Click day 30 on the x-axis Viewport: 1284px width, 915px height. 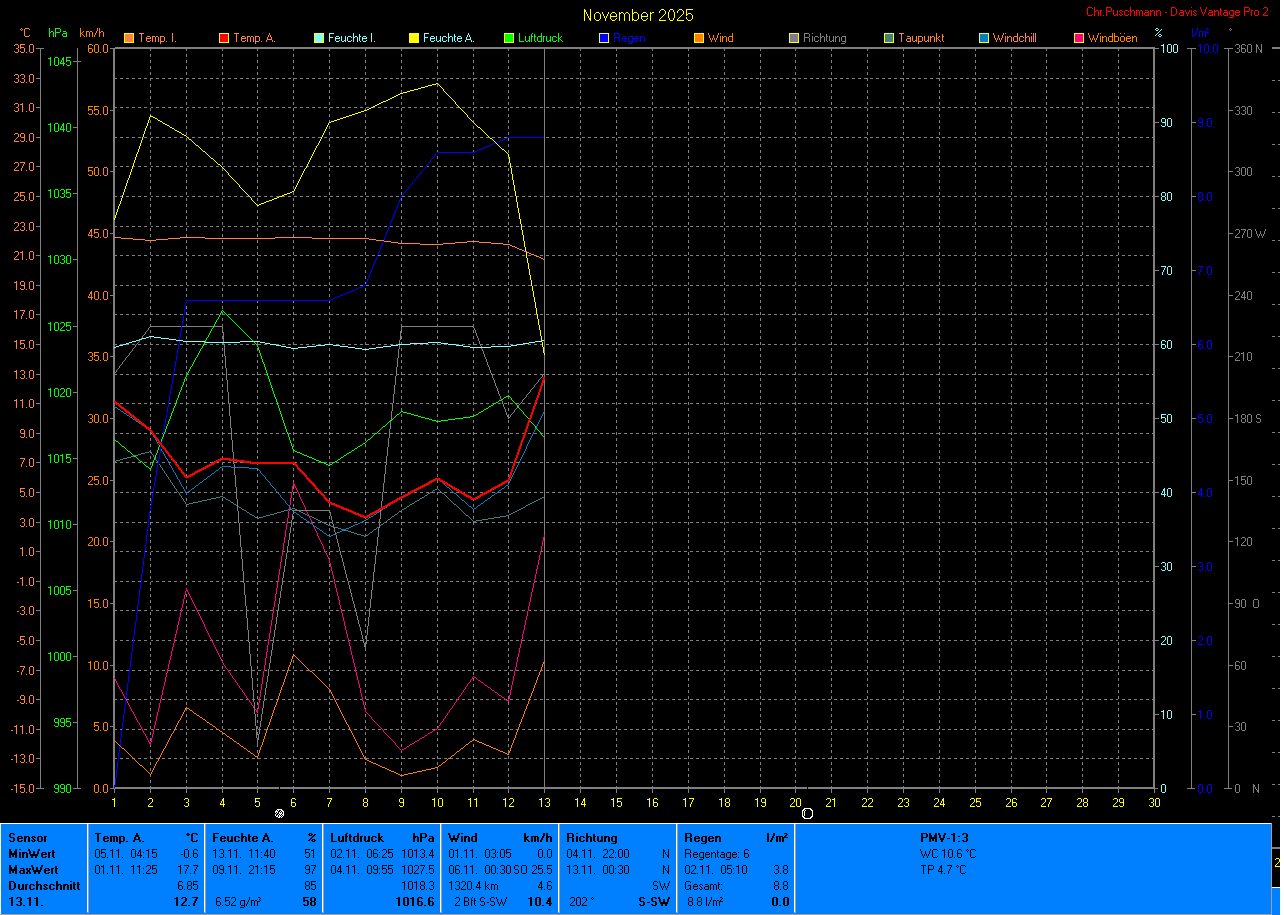1155,802
